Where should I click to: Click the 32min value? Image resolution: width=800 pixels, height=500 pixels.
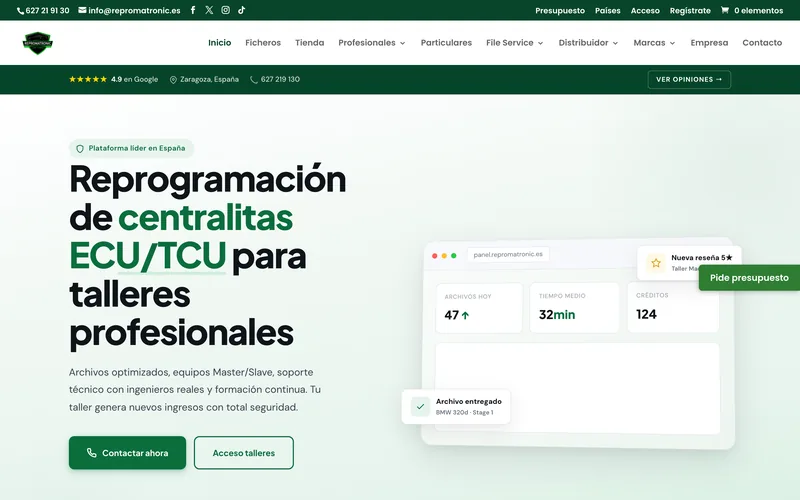(557, 315)
